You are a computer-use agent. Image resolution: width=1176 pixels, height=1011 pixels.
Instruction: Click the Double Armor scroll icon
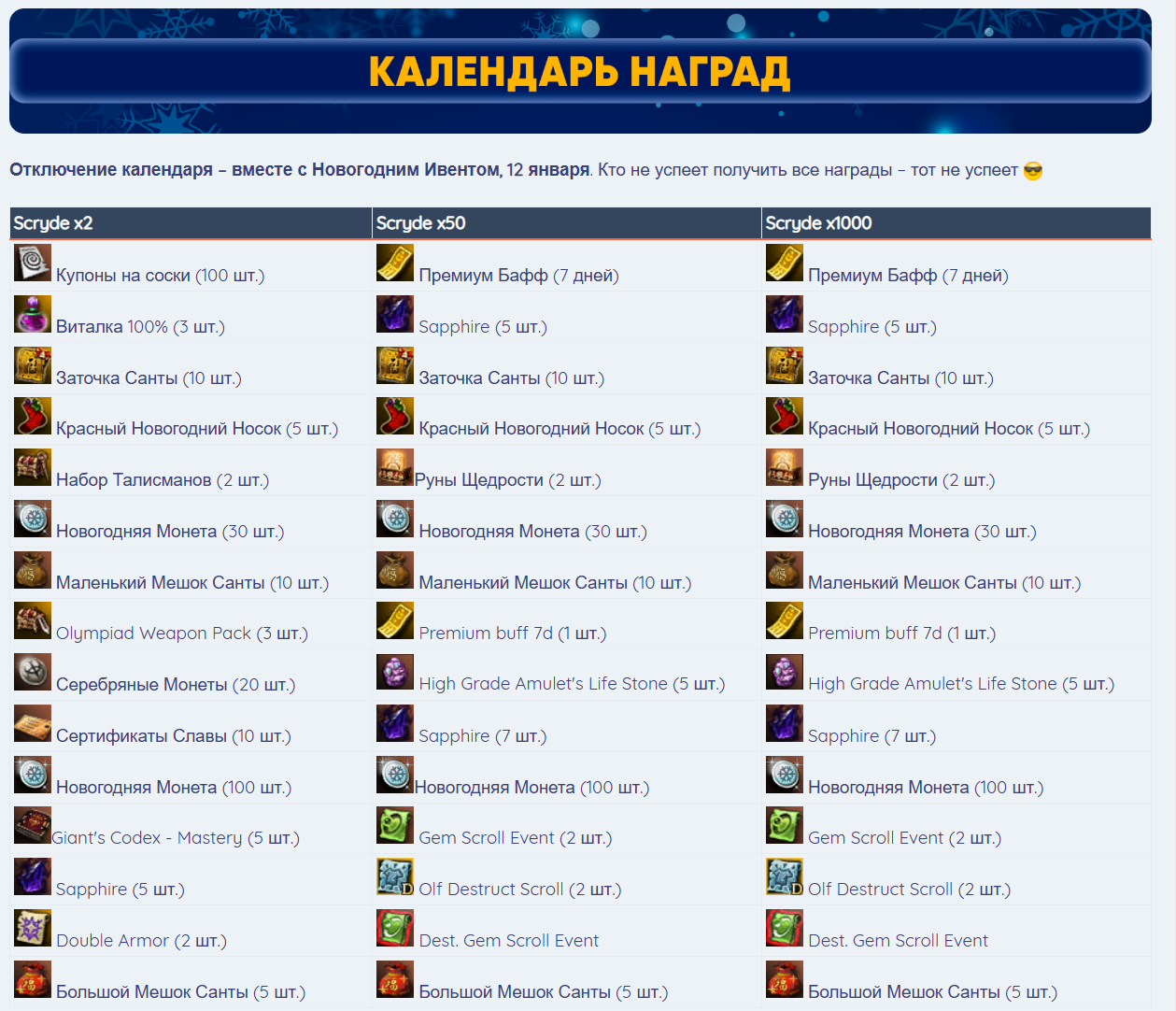point(32,928)
